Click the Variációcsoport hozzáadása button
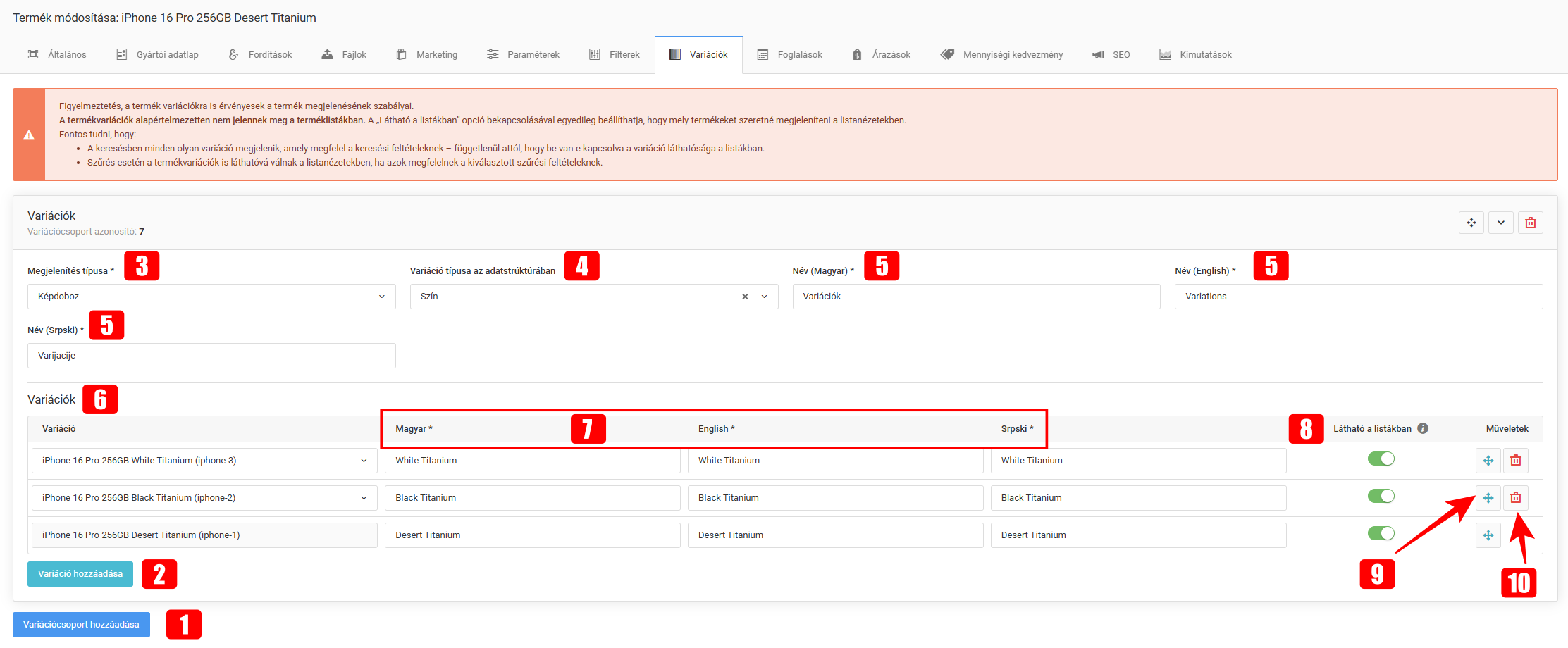This screenshot has height=648, width=1568. 81,625
